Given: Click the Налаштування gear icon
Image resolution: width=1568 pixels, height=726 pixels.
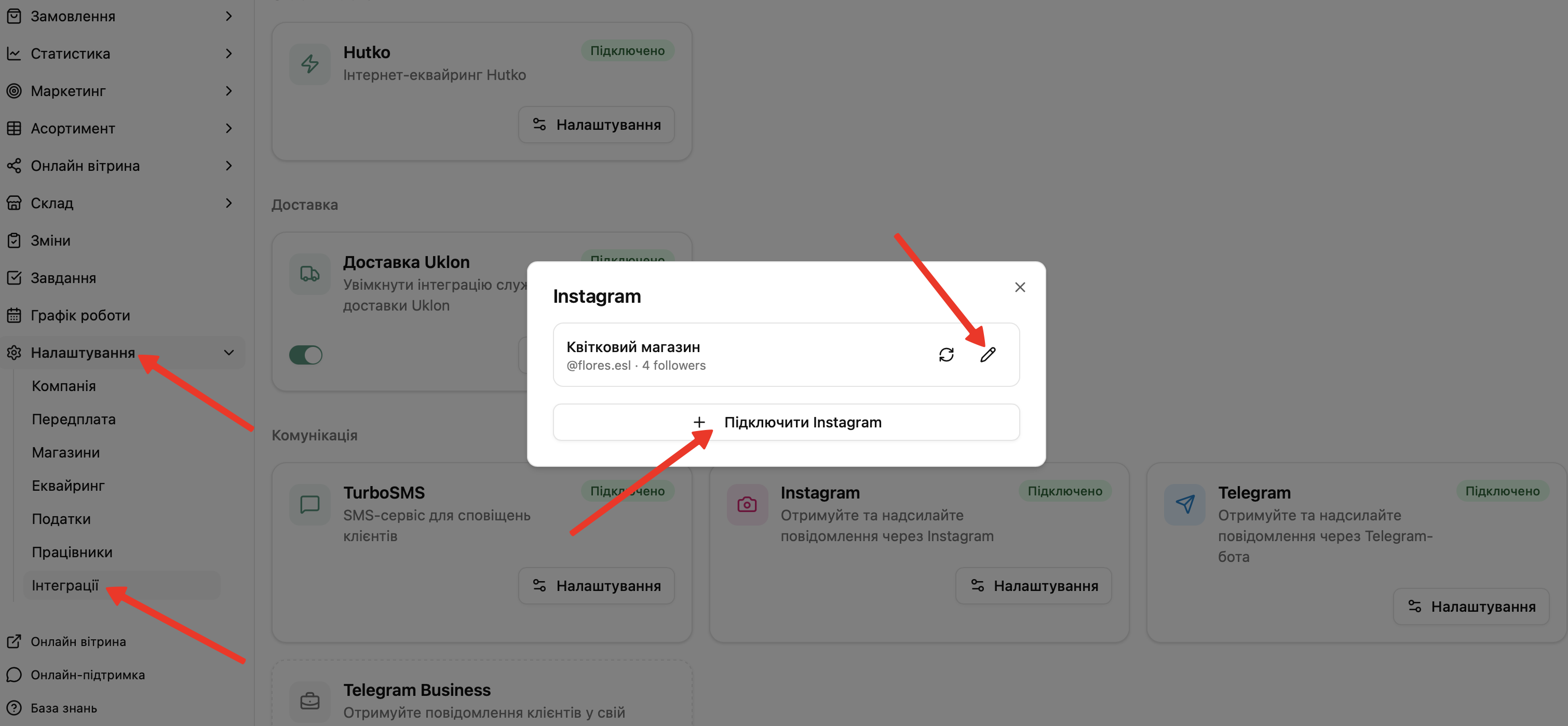Looking at the screenshot, I should tap(14, 353).
